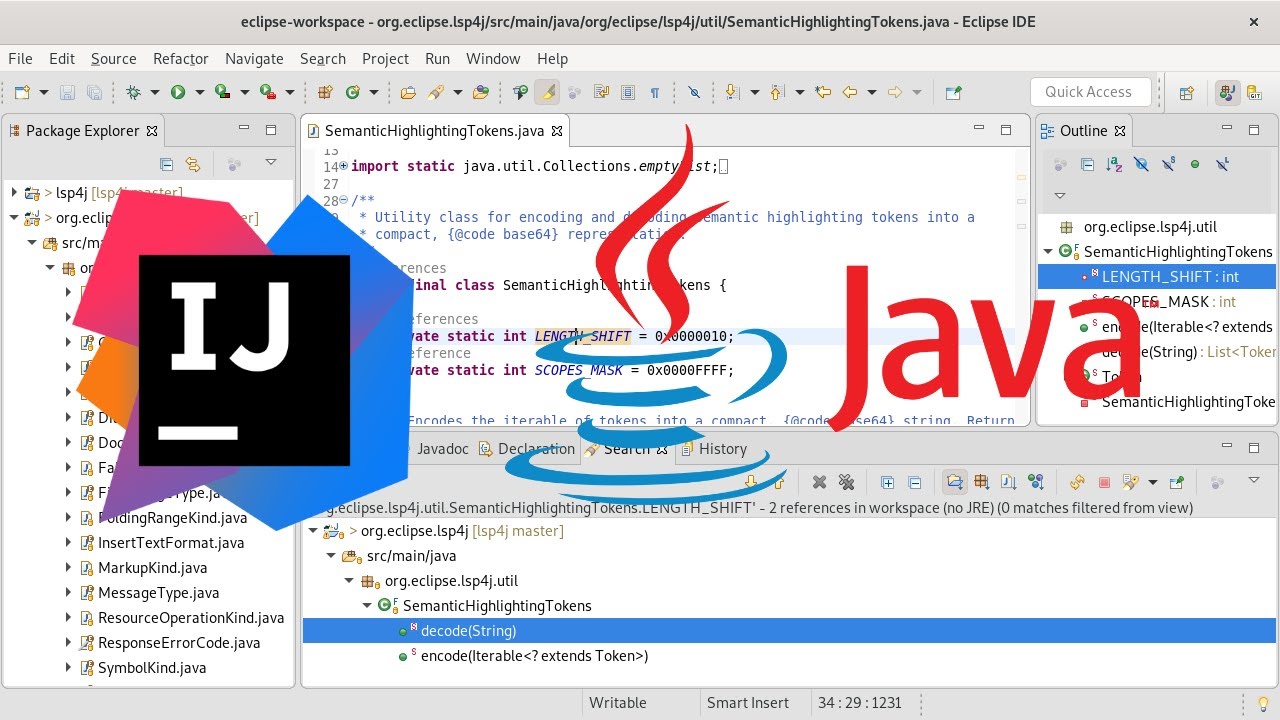Open the dropdown next to New icon

point(44,92)
